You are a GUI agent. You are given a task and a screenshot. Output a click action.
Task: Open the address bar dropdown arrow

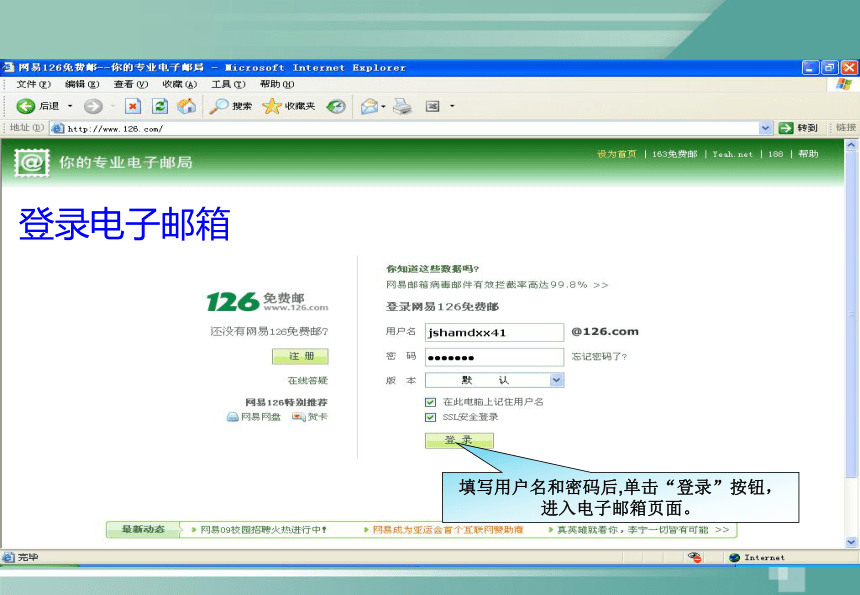pos(766,128)
